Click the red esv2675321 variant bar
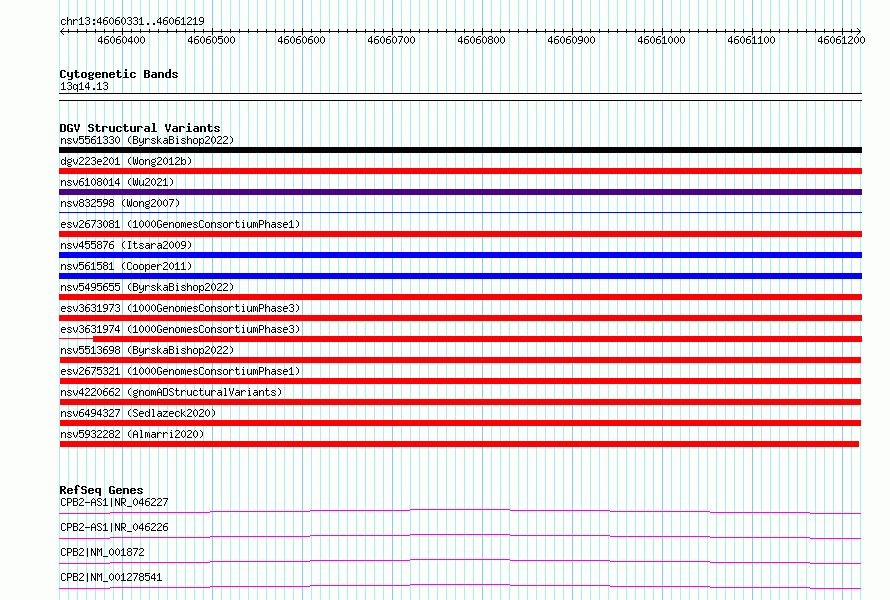 pos(460,381)
